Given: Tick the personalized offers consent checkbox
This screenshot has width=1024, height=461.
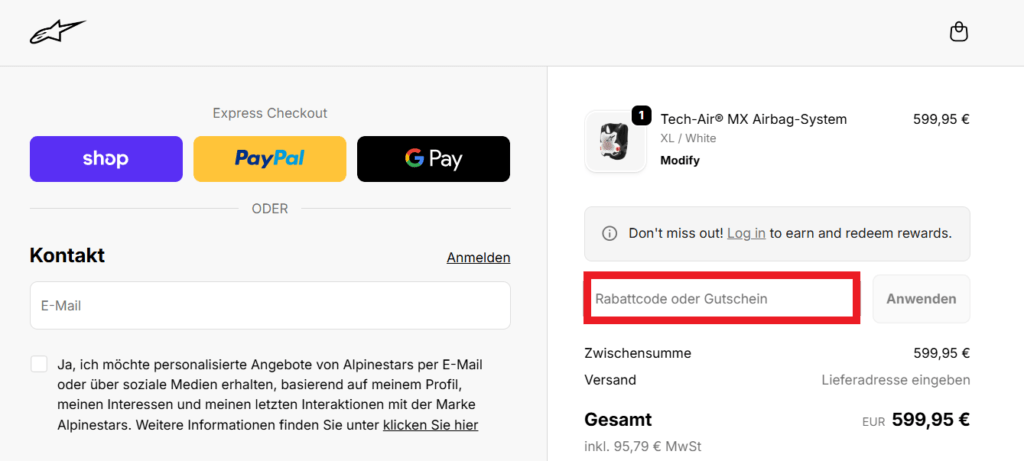Looking at the screenshot, I should coord(39,364).
